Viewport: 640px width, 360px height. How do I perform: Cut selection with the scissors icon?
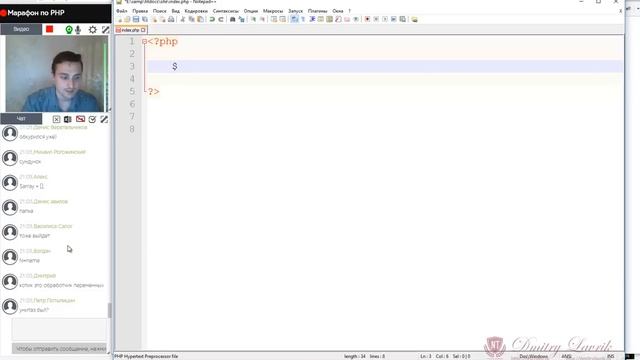[182, 19]
